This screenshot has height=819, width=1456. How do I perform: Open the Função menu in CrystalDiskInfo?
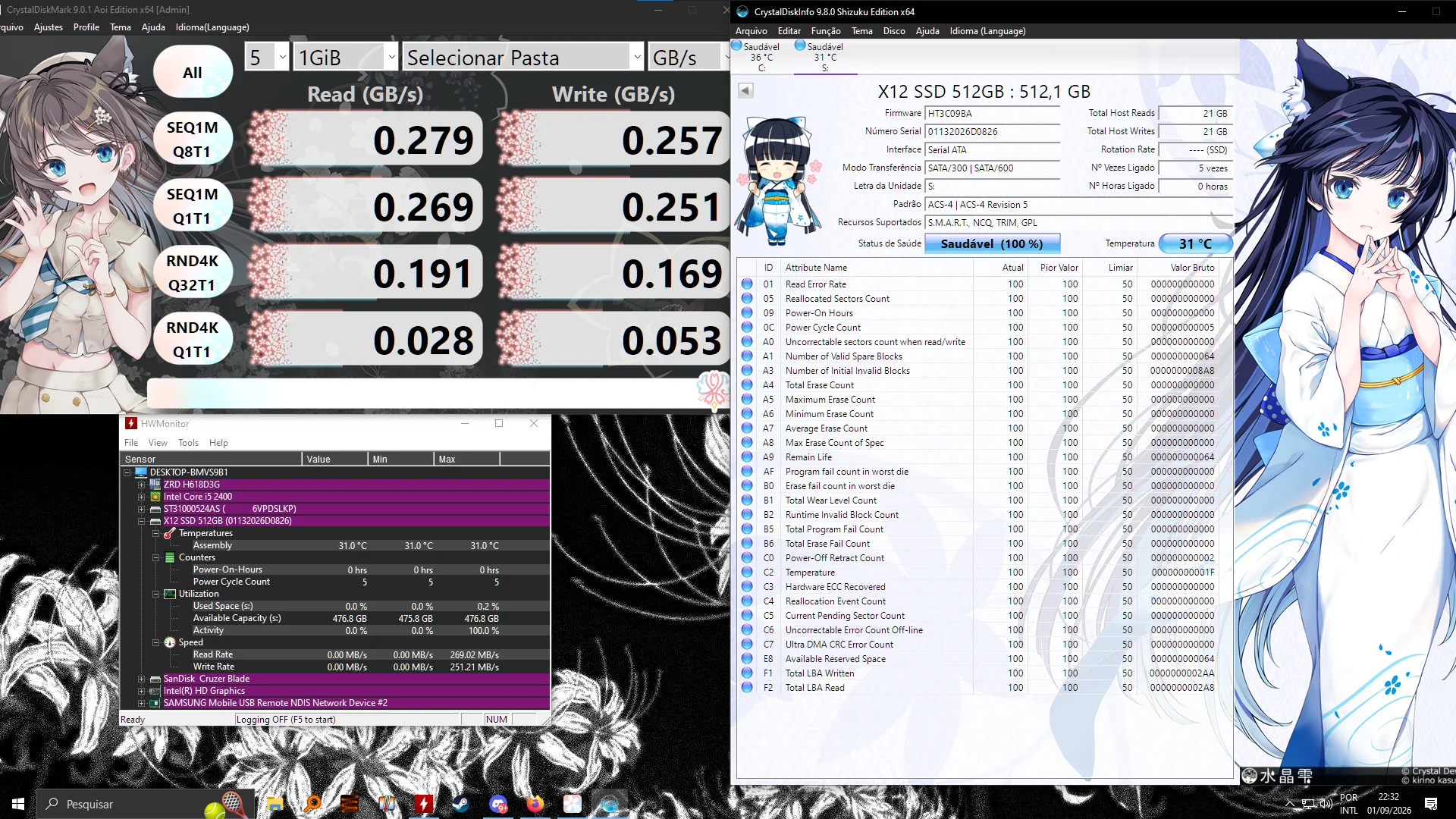click(826, 31)
